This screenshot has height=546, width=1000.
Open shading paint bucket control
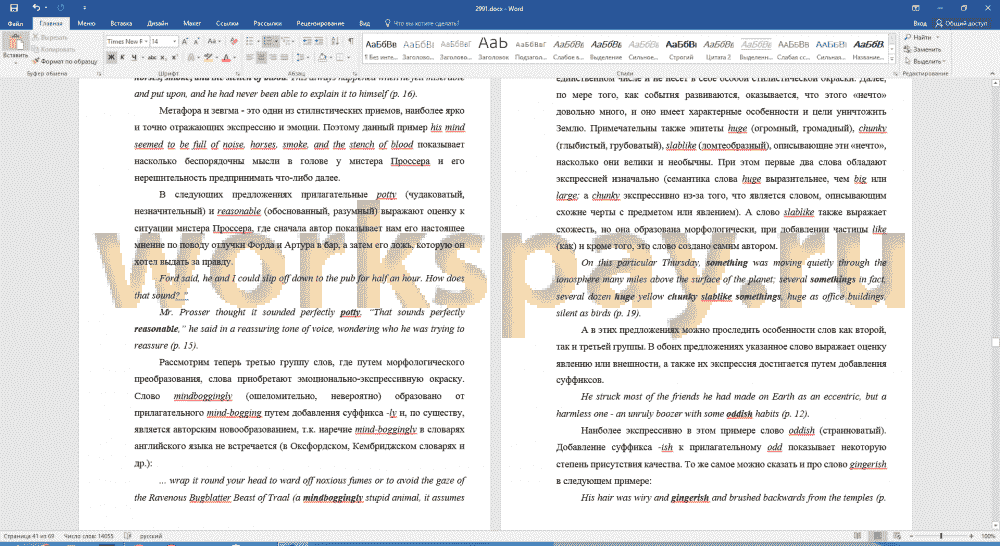[323, 57]
